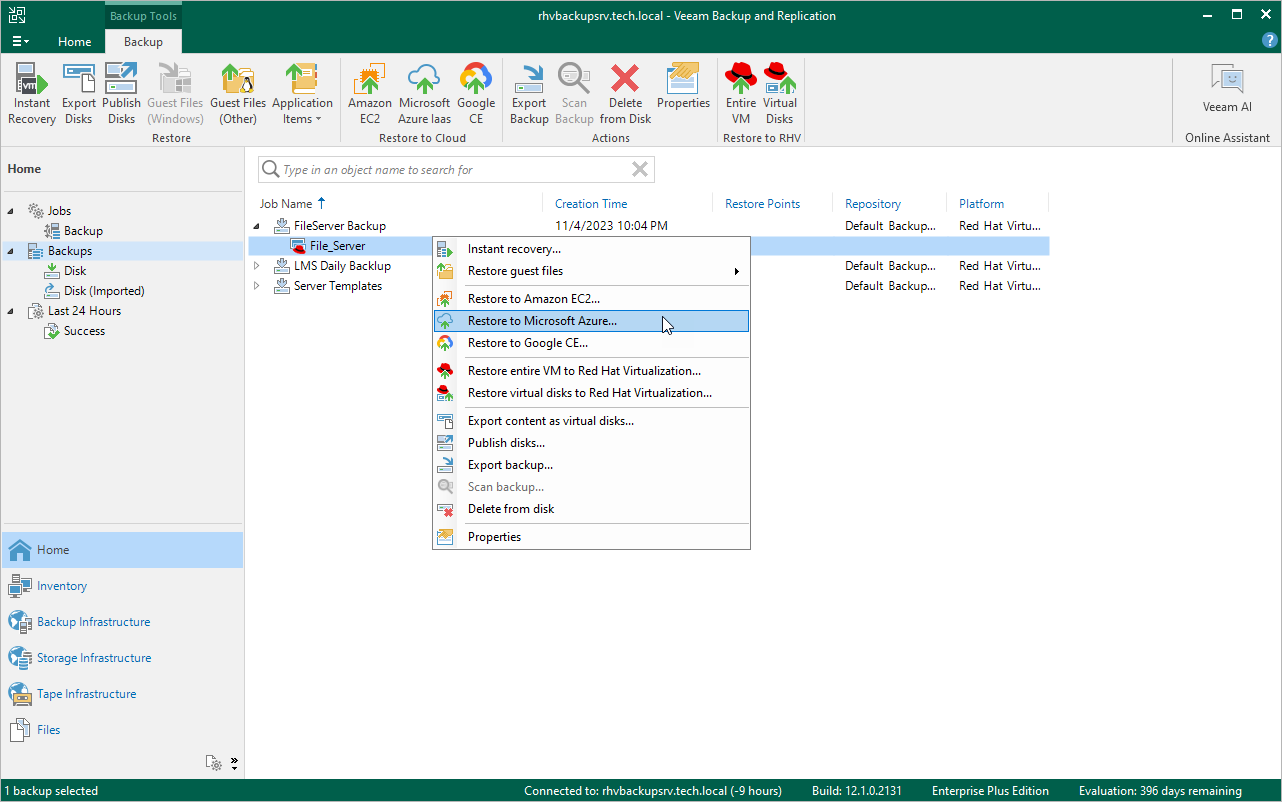Sort by Platform column header
This screenshot has height=802, width=1282.
[981, 204]
